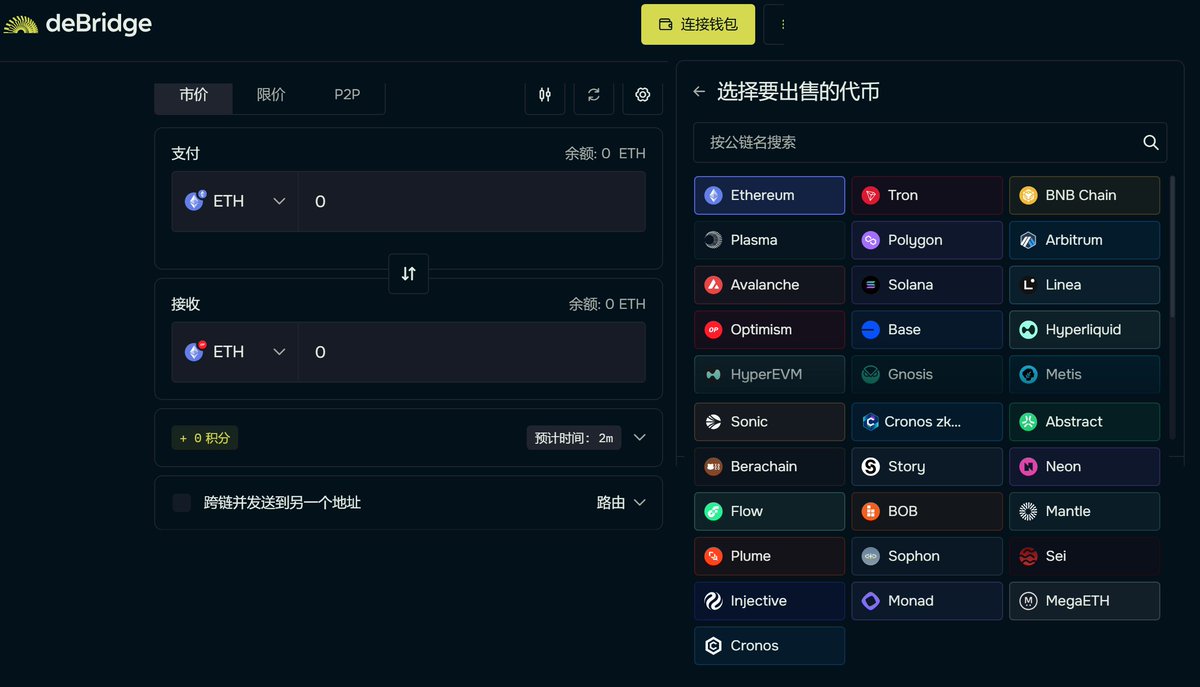Screen dimensions: 1200x687
Task: Click the 连接钱包 button
Action: tap(698, 24)
